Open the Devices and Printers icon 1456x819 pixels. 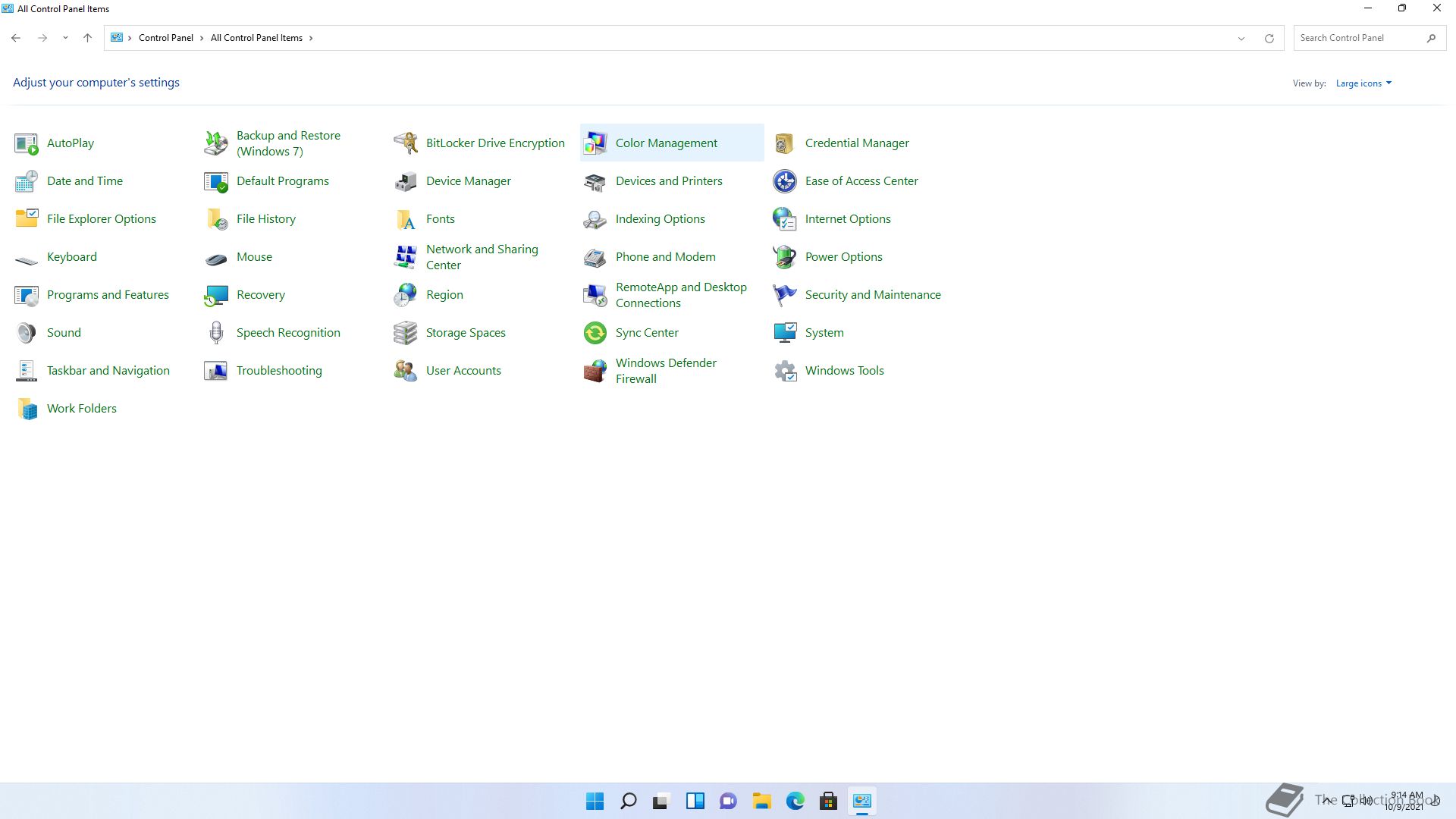click(x=595, y=181)
